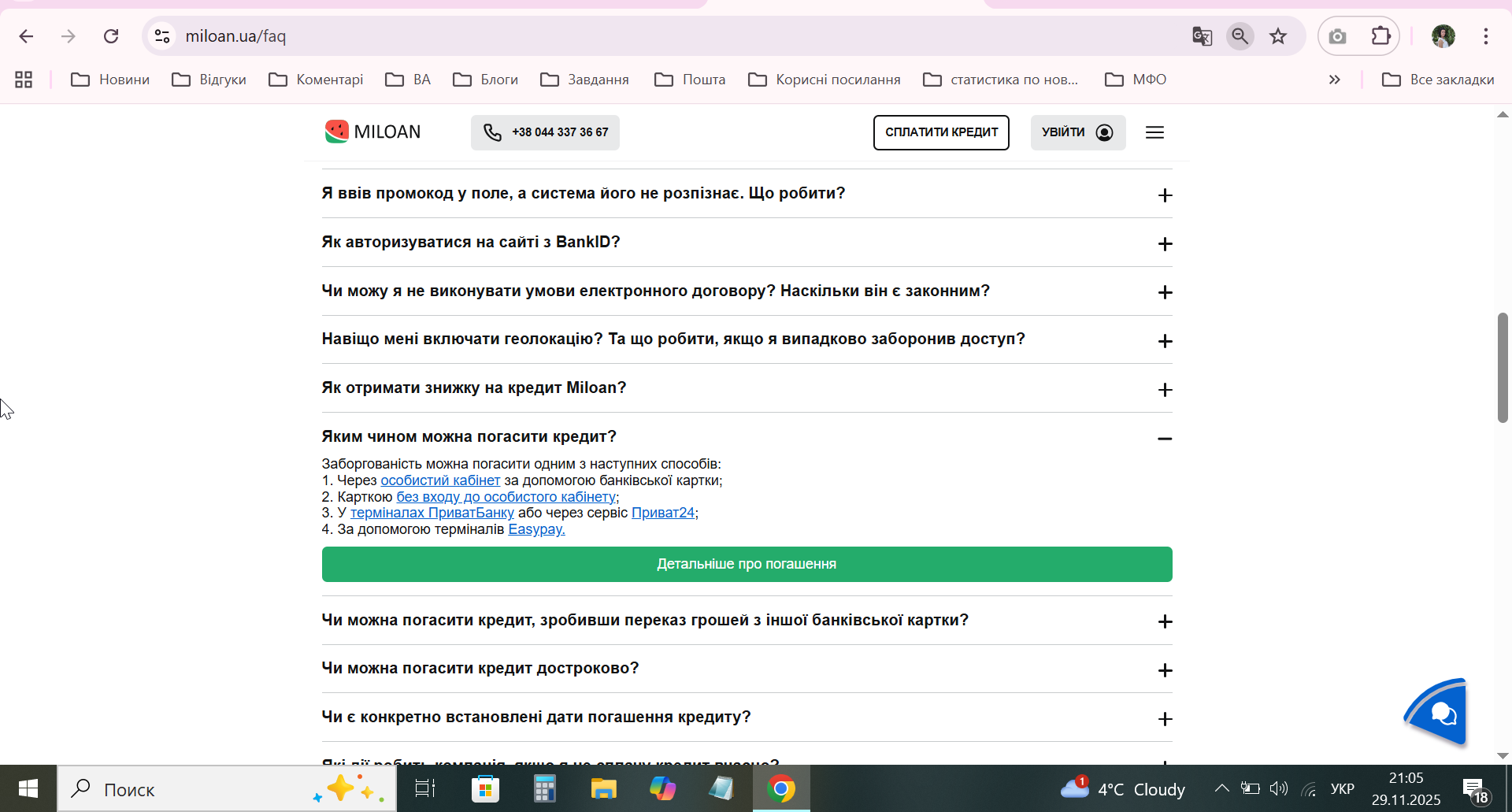Follow the без входу до особистого кабінету link
Viewport: 1512px width, 812px height.
click(x=506, y=497)
